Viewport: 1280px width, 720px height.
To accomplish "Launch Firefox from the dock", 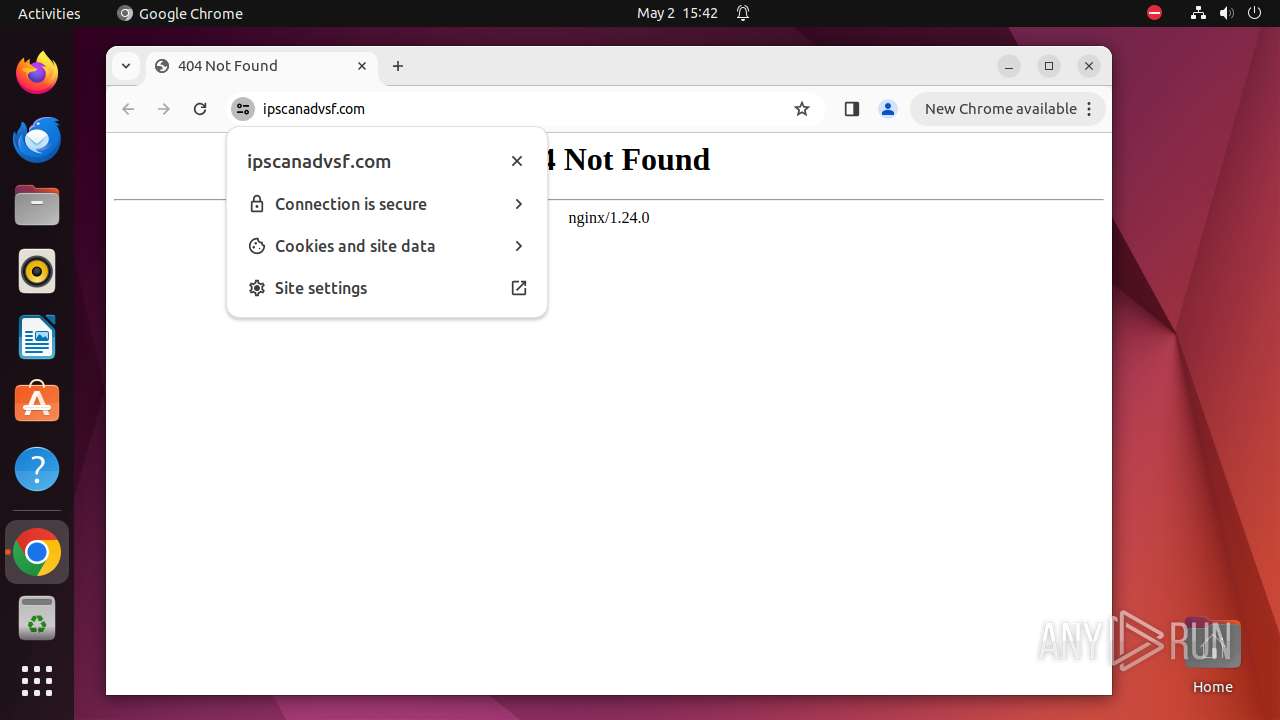I will 37,73.
